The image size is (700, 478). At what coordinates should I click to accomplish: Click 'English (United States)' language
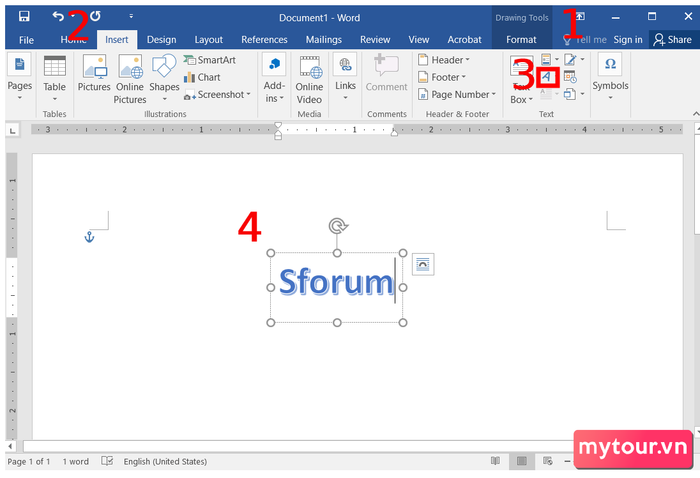[x=165, y=461]
